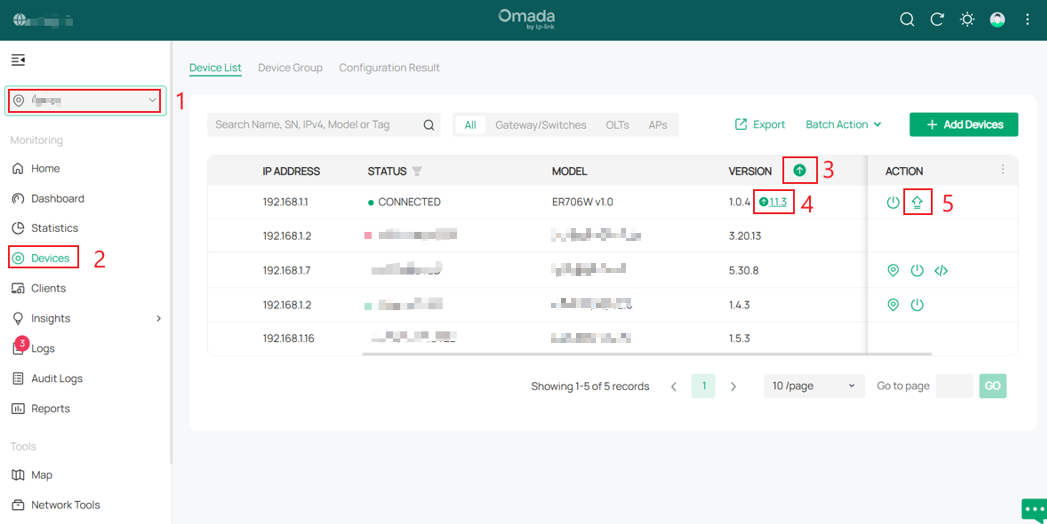The image size is (1047, 524).
Task: Click the Omada logo in header
Action: tap(527, 19)
